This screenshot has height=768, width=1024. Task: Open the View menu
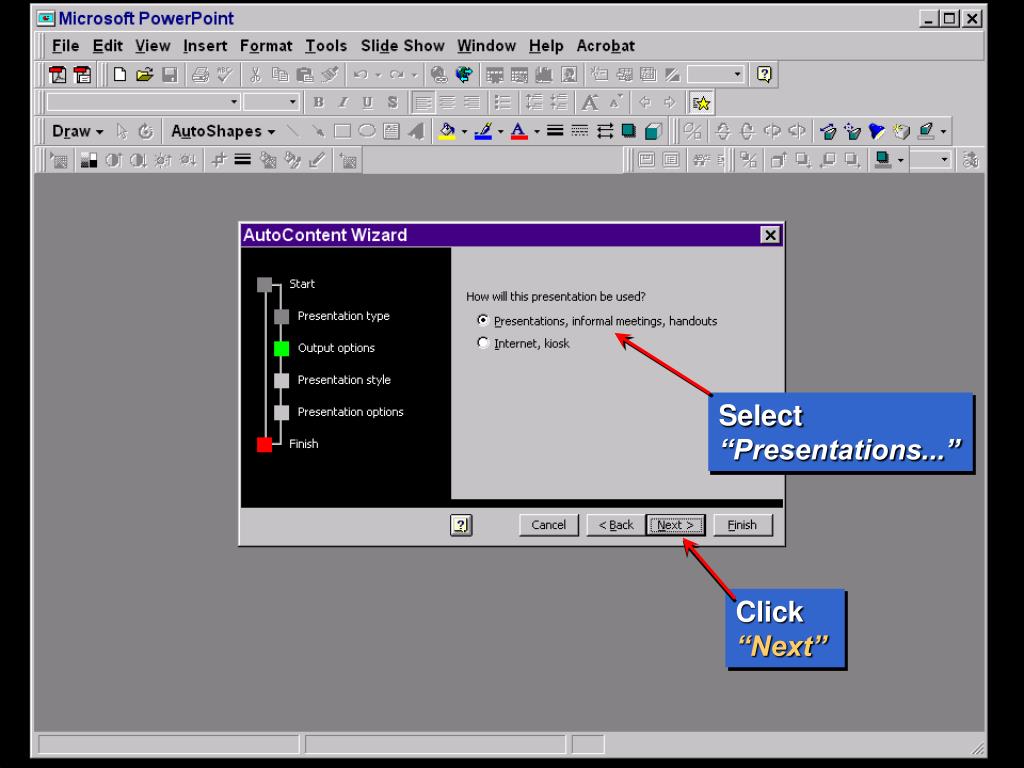tap(153, 46)
